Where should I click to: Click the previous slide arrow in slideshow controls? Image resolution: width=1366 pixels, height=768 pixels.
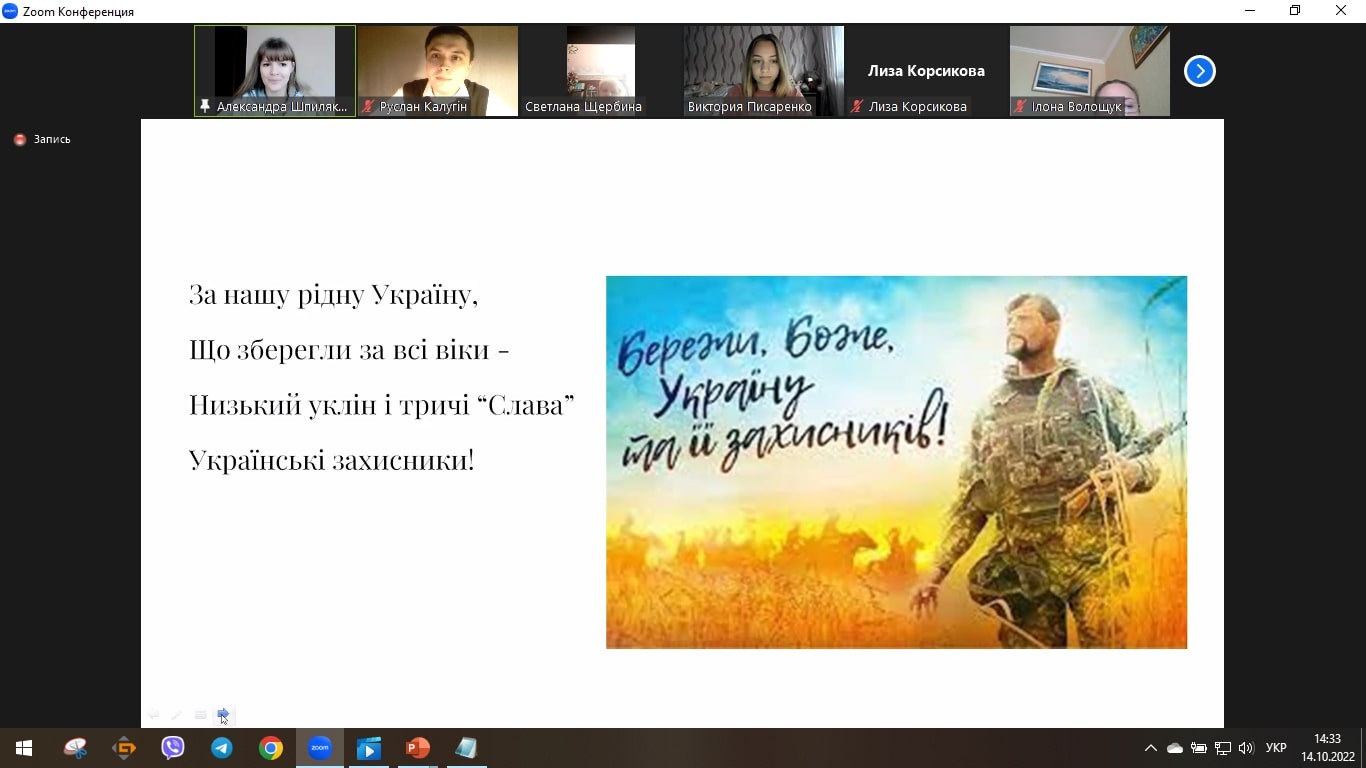[153, 714]
